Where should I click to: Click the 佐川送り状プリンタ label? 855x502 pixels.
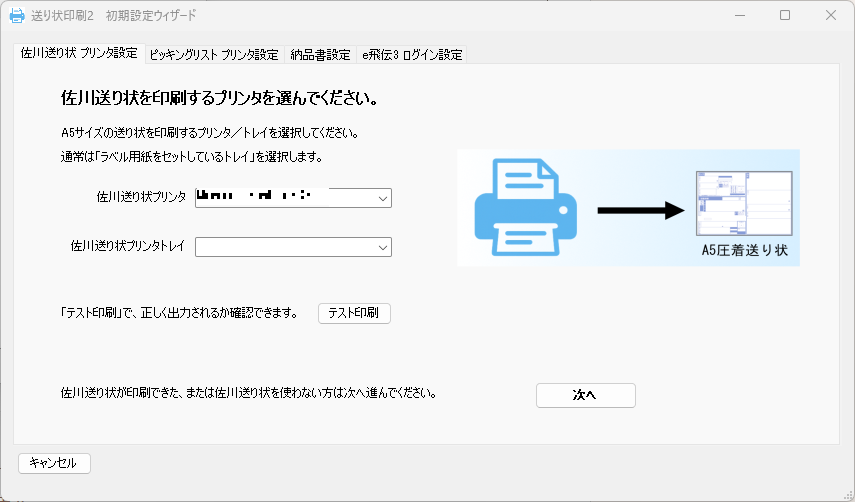141,197
